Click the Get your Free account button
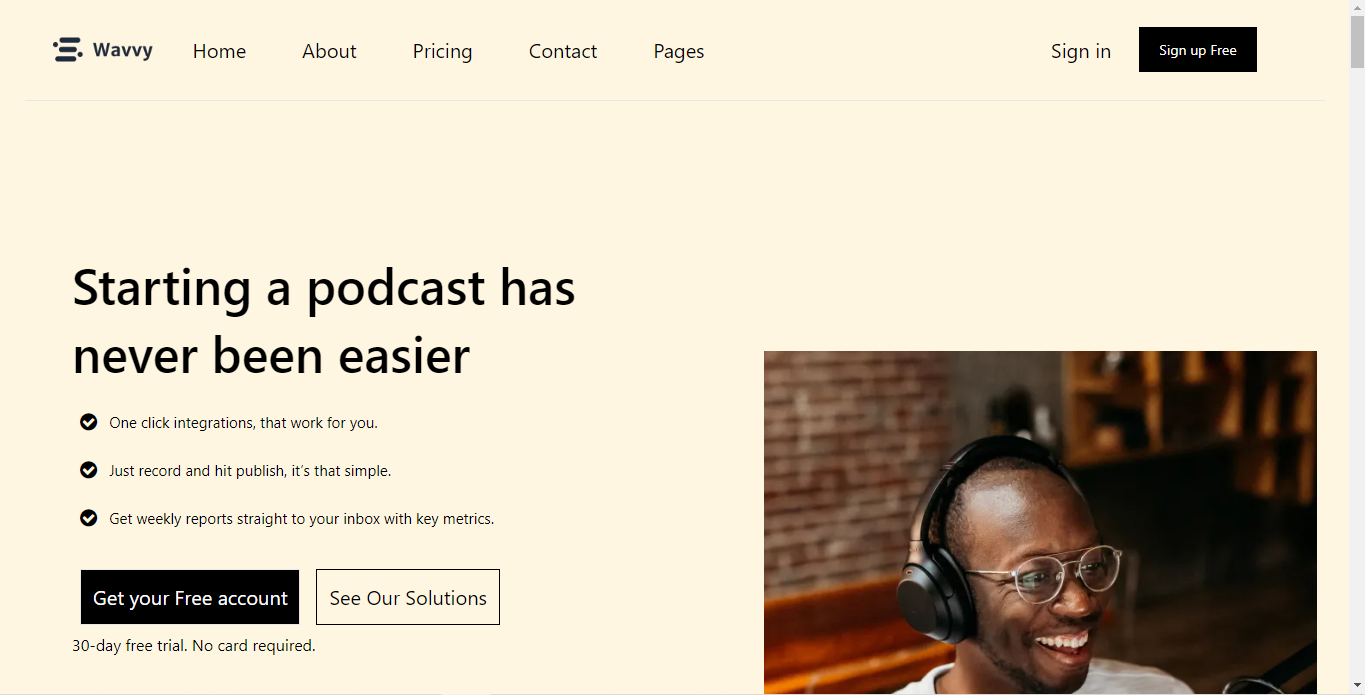This screenshot has height=695, width=1365. click(x=190, y=598)
